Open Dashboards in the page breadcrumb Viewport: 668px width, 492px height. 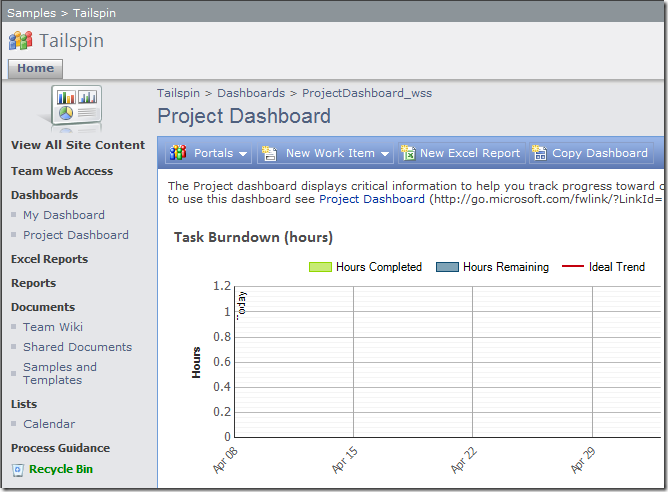pos(251,93)
